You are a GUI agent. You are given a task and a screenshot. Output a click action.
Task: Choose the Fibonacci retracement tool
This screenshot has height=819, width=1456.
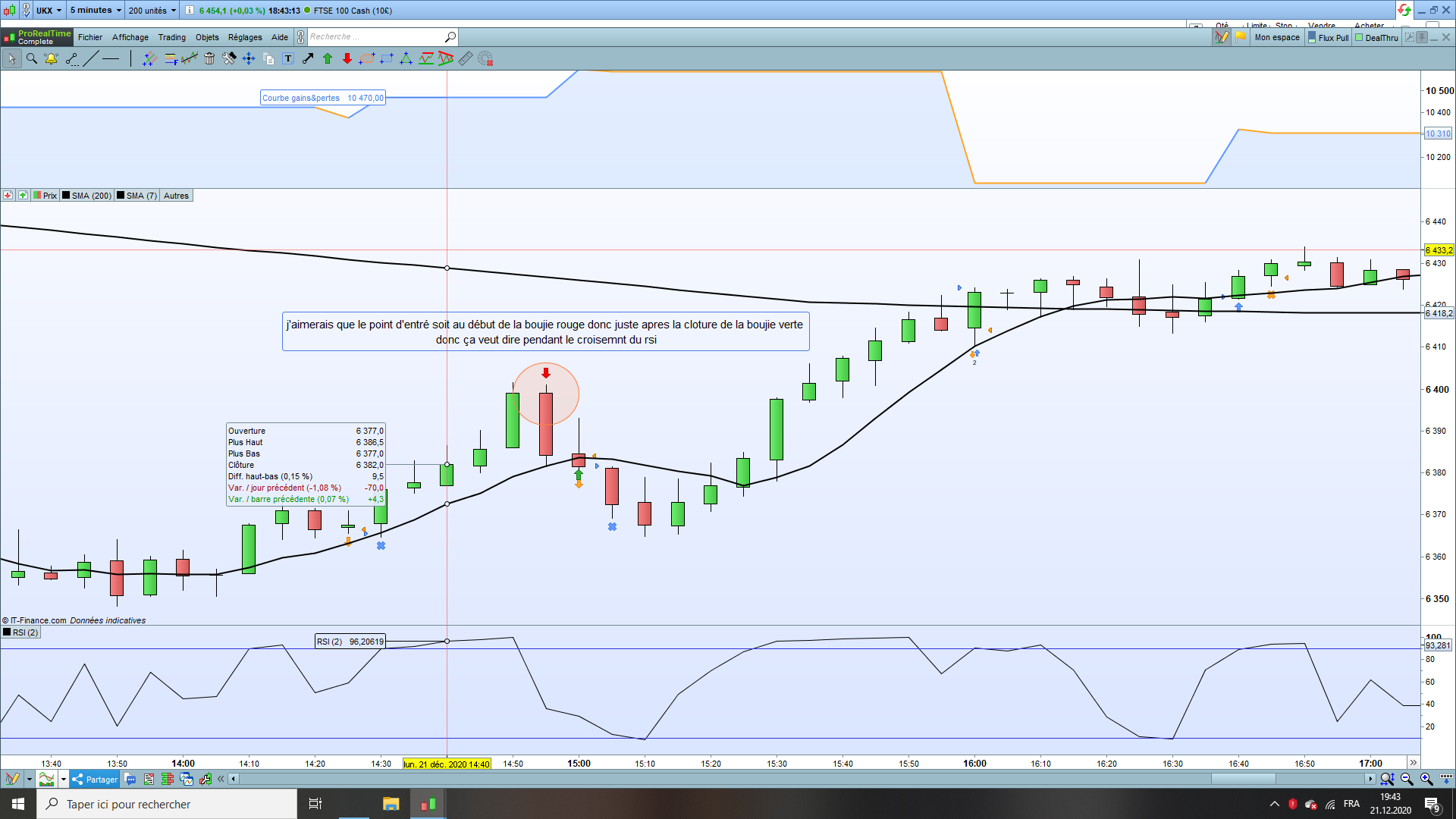click(171, 58)
